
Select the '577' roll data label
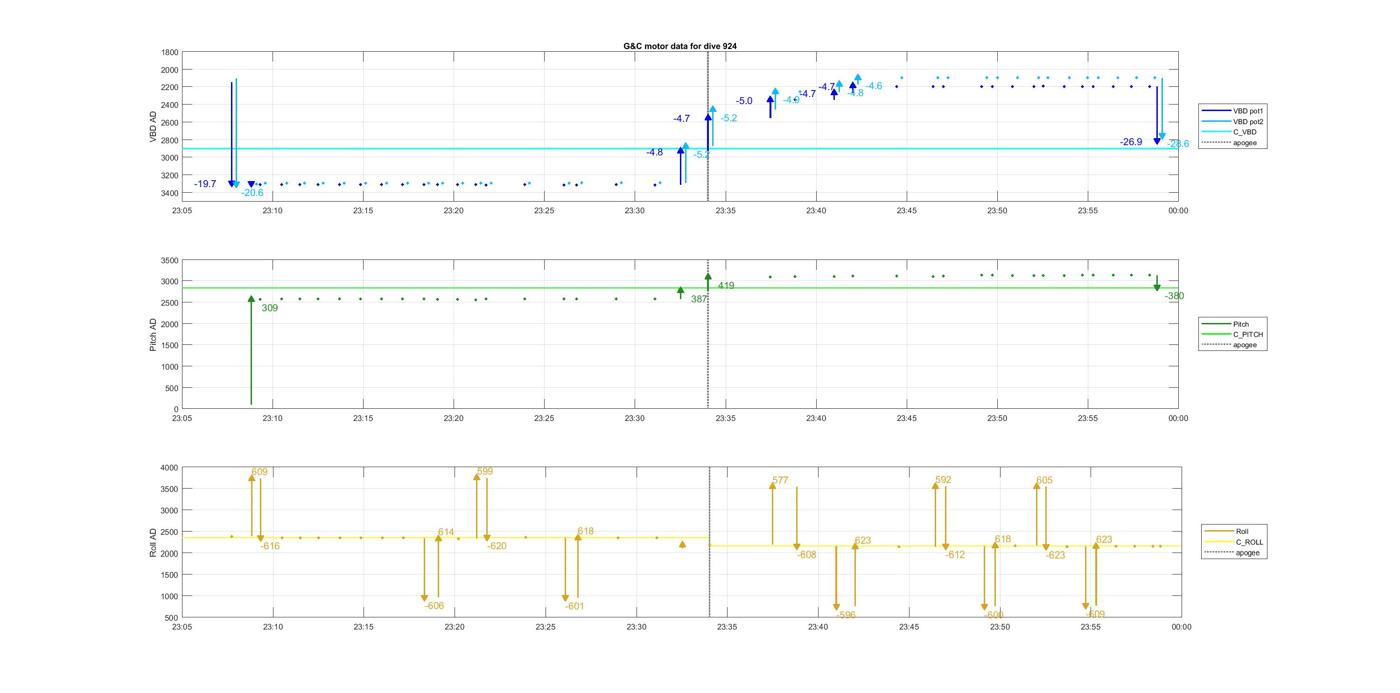781,481
